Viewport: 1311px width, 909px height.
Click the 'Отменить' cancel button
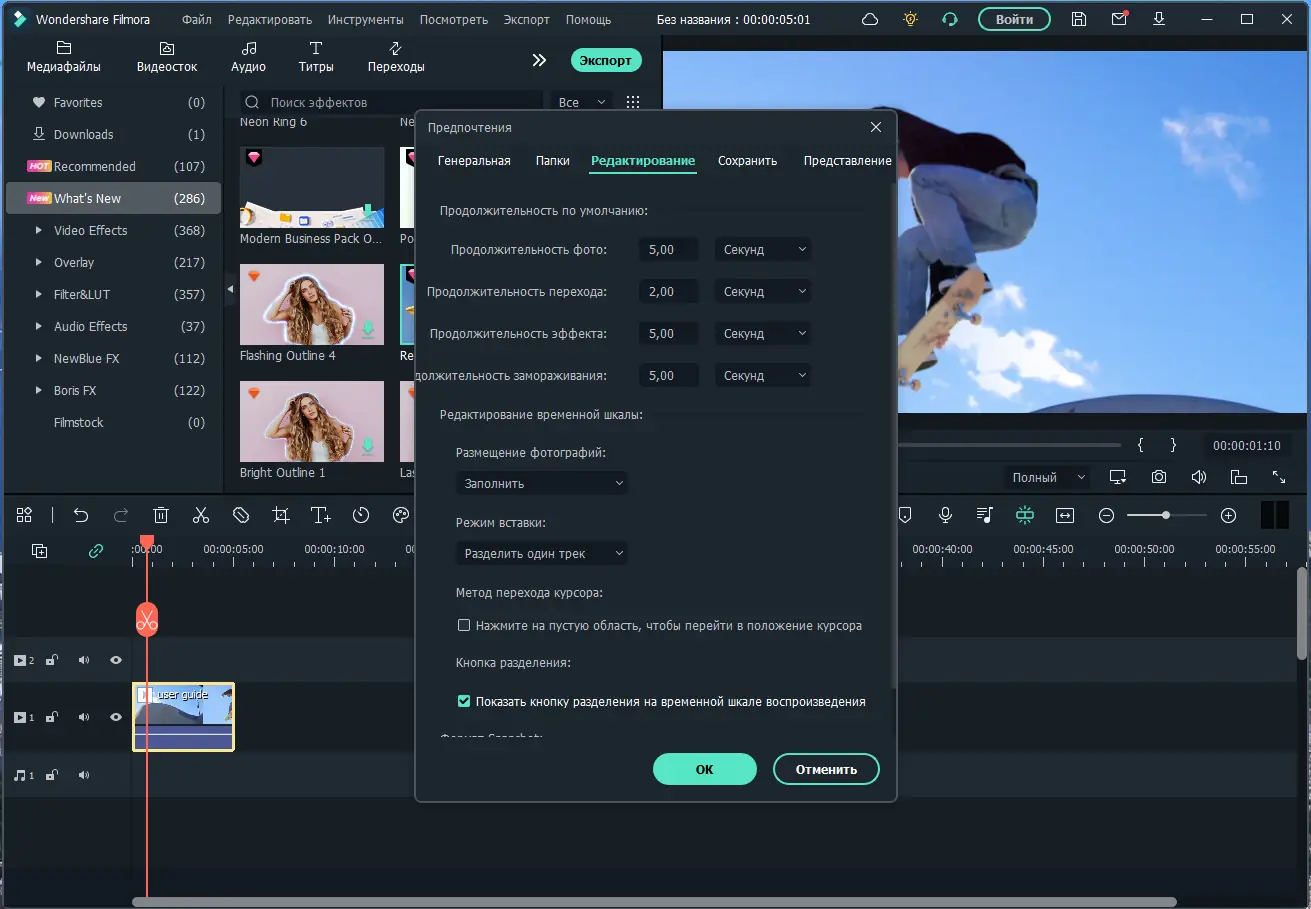826,769
